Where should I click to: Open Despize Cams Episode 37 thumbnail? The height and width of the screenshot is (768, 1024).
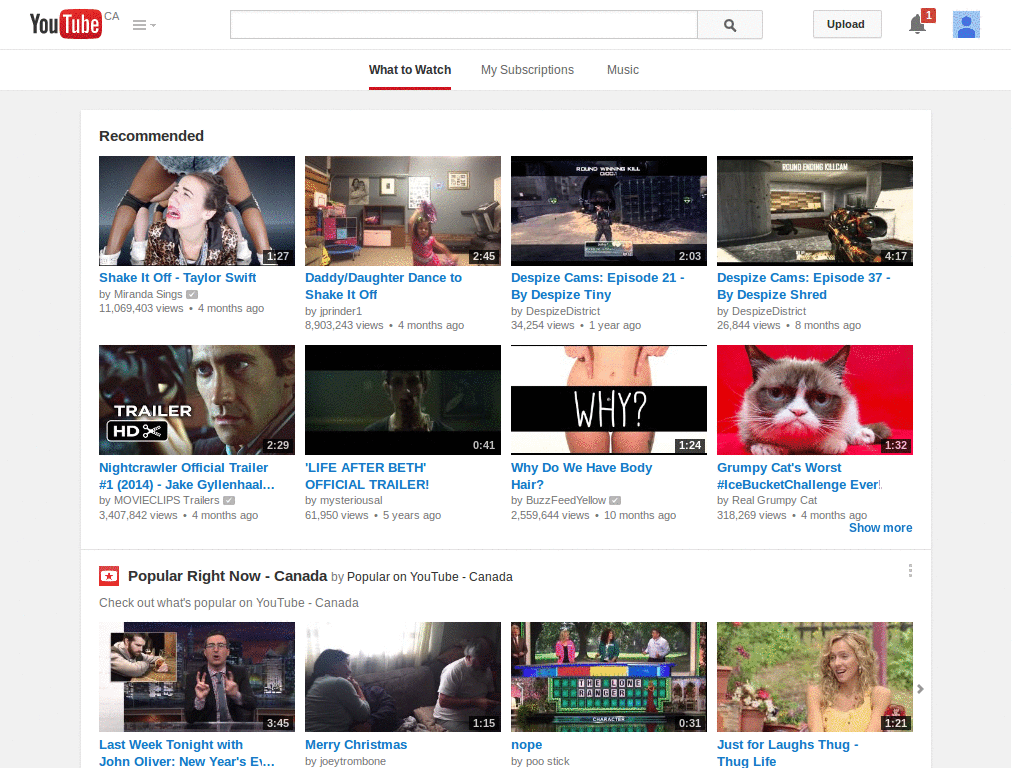pos(814,210)
